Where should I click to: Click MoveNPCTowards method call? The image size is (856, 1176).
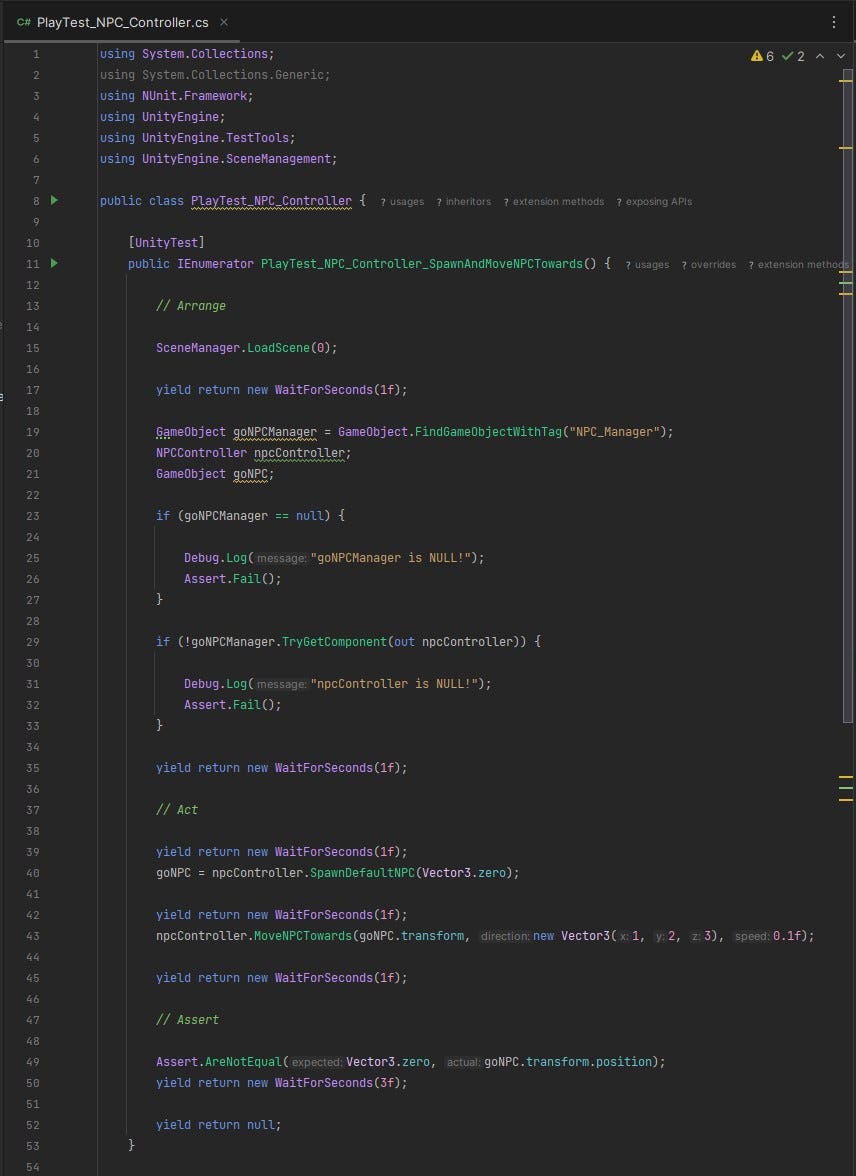point(302,936)
